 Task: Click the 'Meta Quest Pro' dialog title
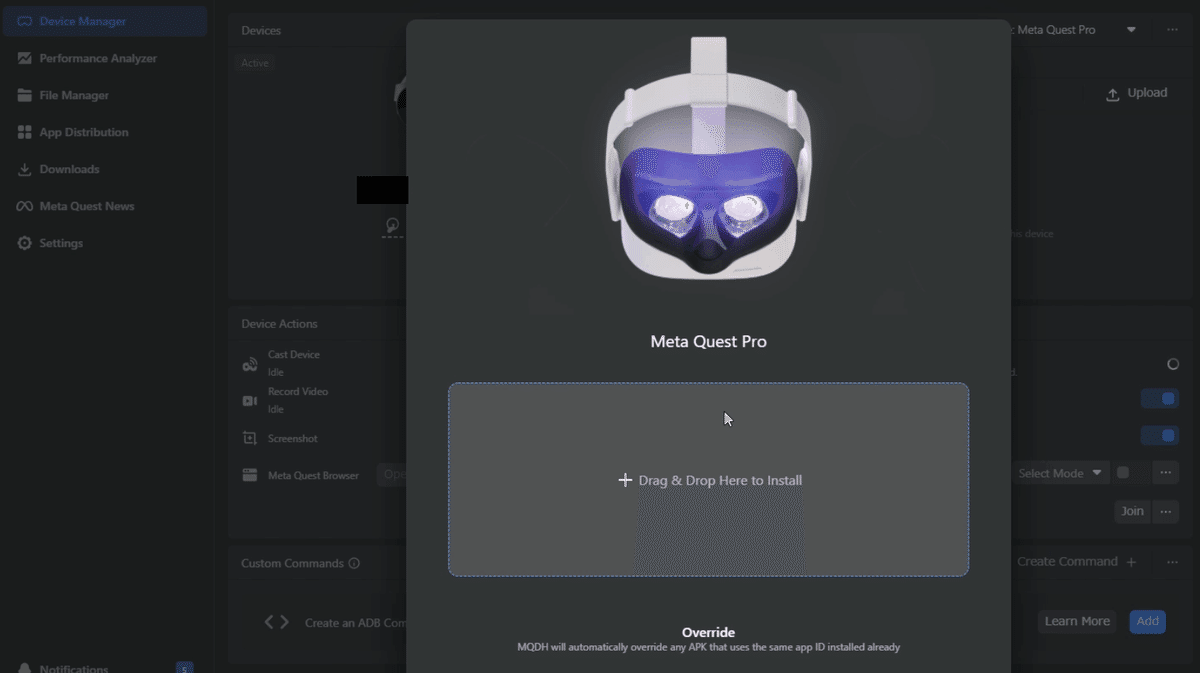coord(708,341)
